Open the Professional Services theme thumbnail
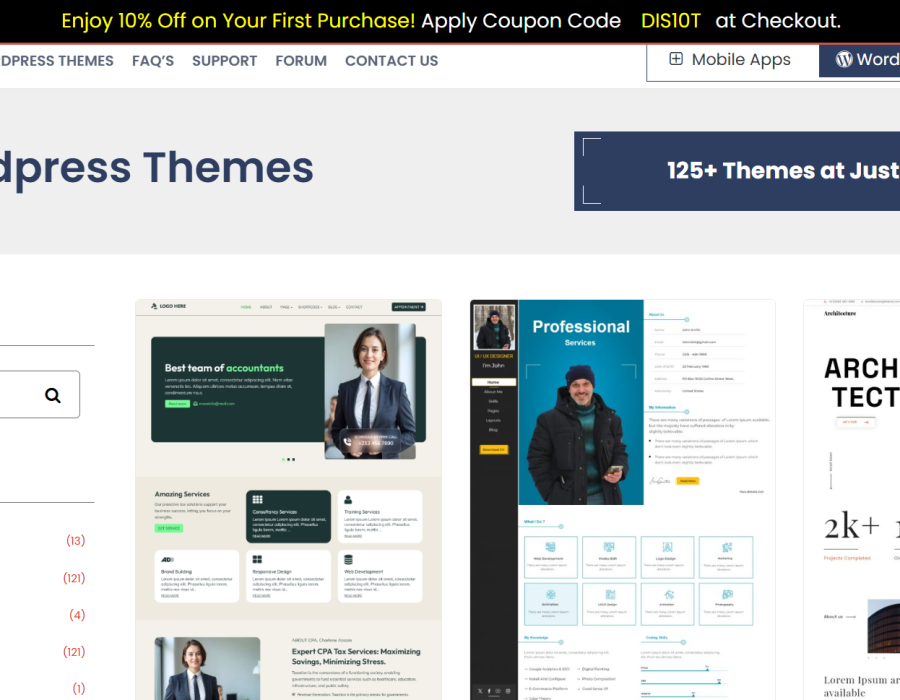Viewport: 900px width, 700px height. coord(623,499)
